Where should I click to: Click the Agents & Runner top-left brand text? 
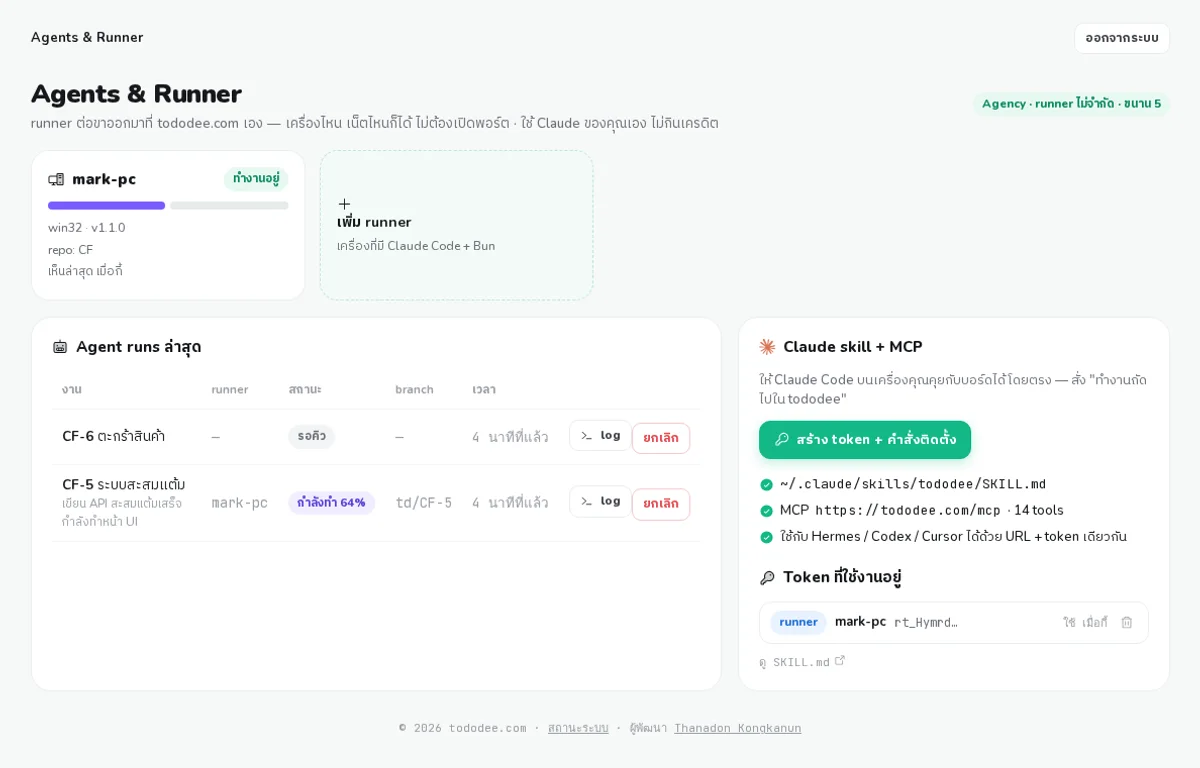click(87, 38)
